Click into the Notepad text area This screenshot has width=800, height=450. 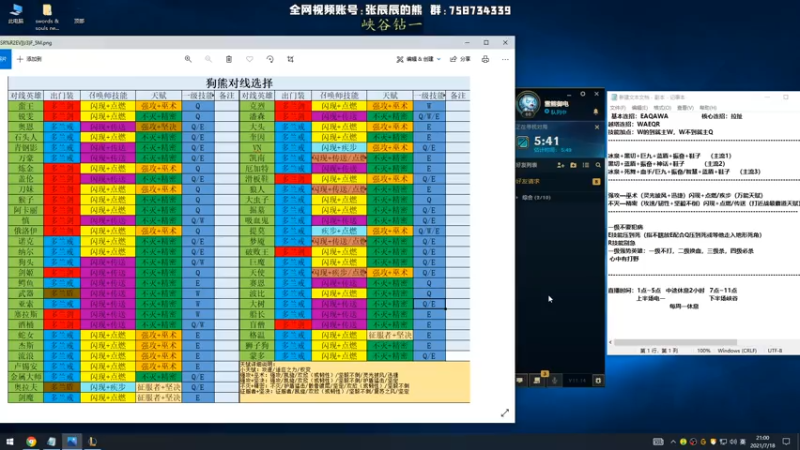pos(704,224)
